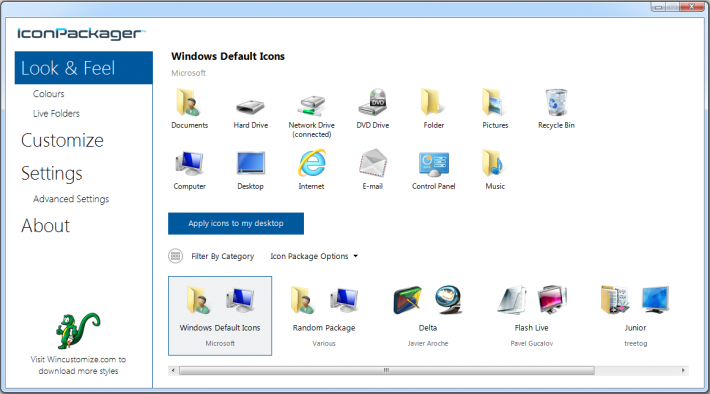Image resolution: width=710 pixels, height=394 pixels.
Task: Click the Windows Default Icons heading
Action: 228,57
